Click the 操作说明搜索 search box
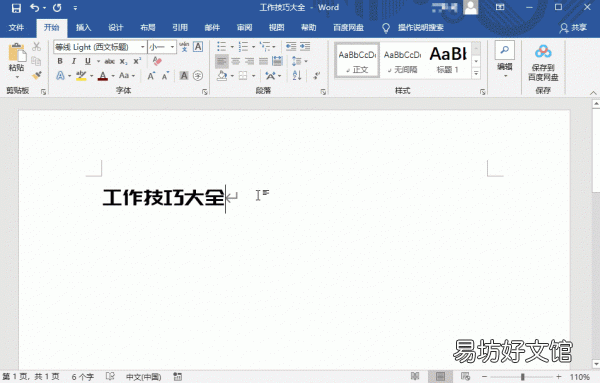600x383 pixels. 420,28
